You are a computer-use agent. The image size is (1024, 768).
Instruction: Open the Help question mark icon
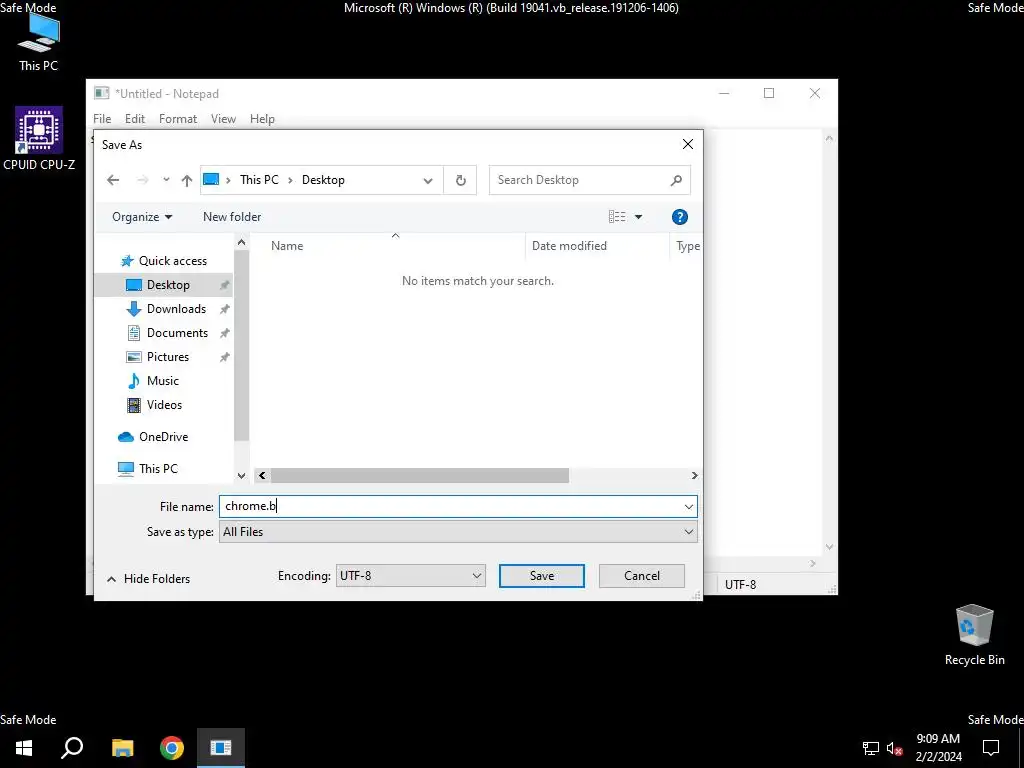coord(679,217)
